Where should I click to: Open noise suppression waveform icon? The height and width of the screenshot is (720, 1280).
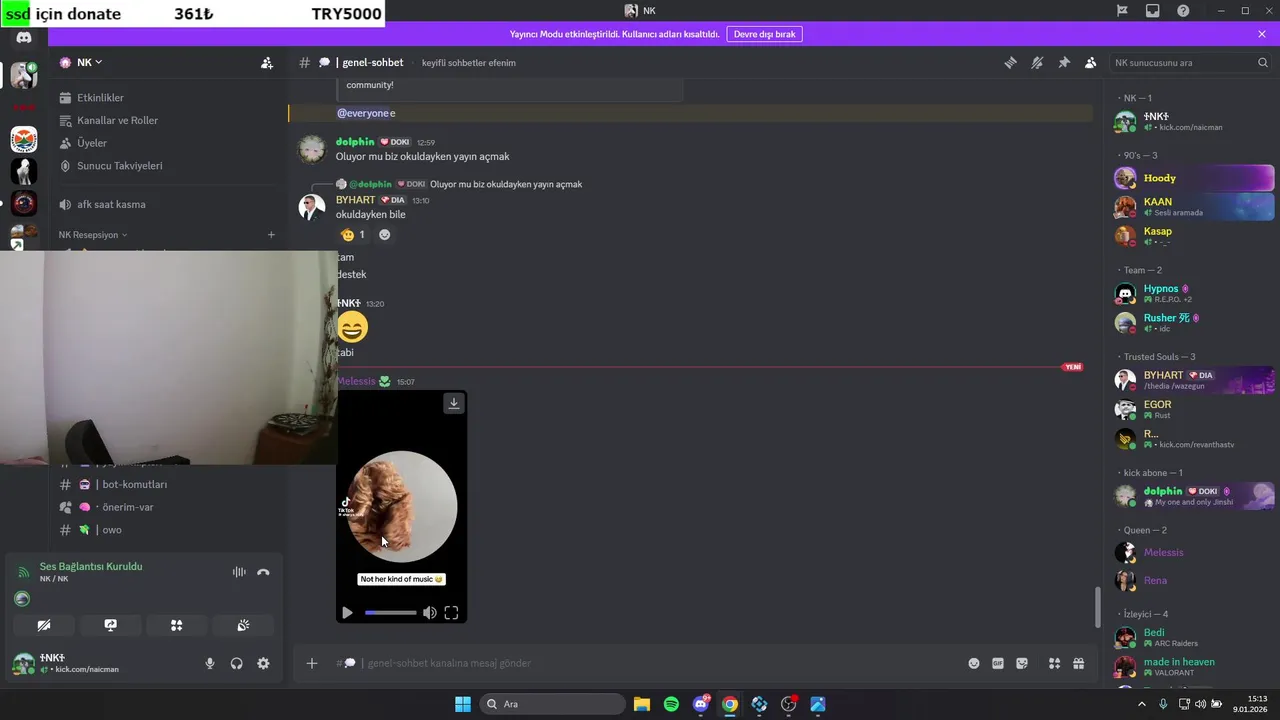click(x=239, y=572)
